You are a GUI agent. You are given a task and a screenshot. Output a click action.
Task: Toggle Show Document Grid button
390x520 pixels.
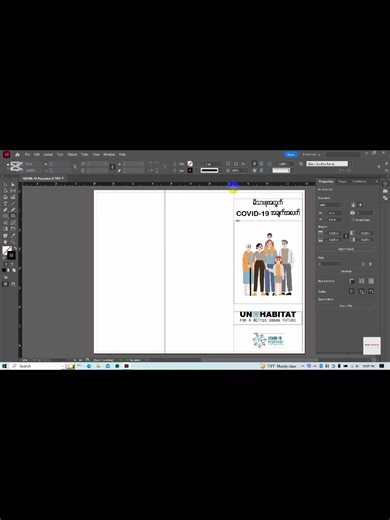click(371, 281)
